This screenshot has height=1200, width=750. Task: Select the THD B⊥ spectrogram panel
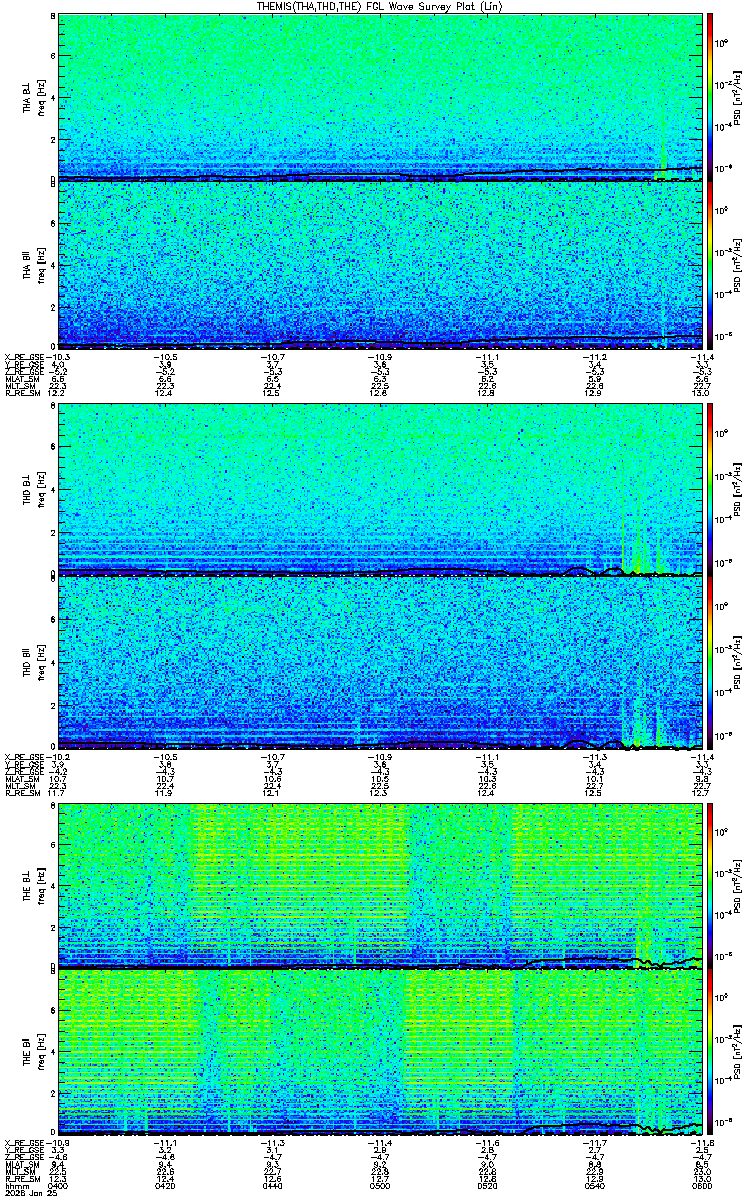coord(380,488)
